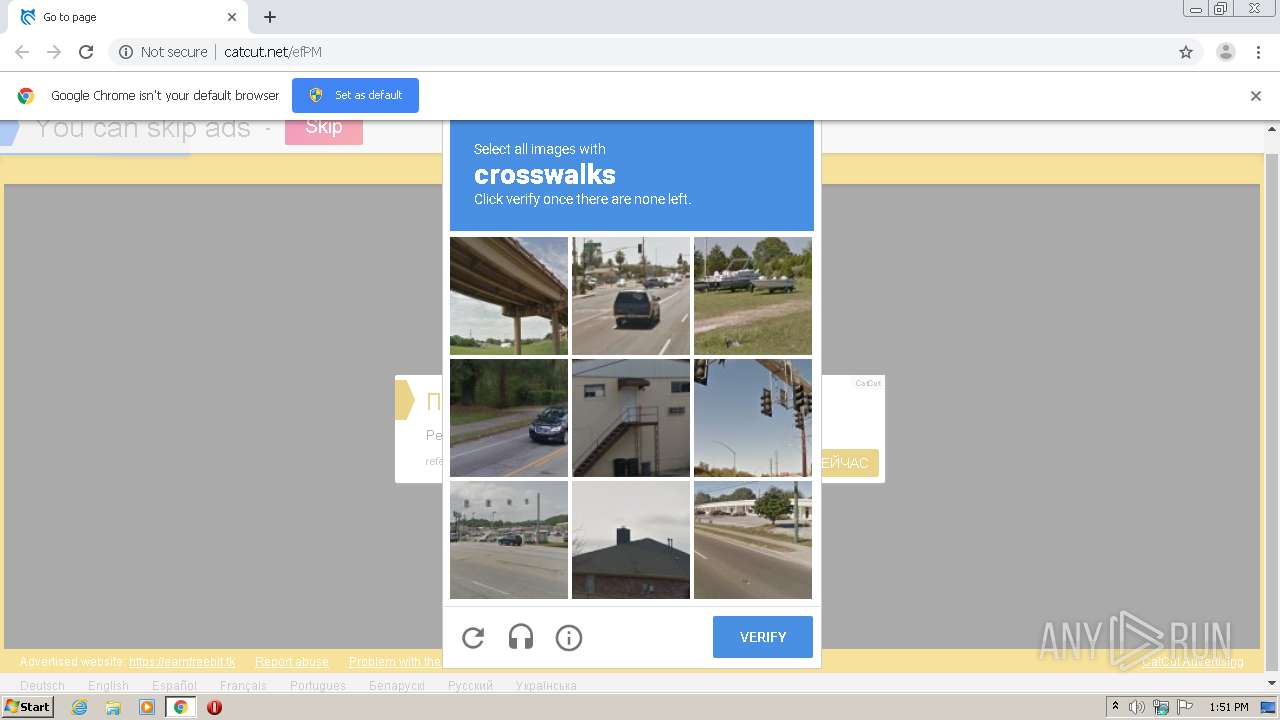Screen dimensions: 1280x720
Task: Click the address bar URL
Action: [x=273, y=52]
